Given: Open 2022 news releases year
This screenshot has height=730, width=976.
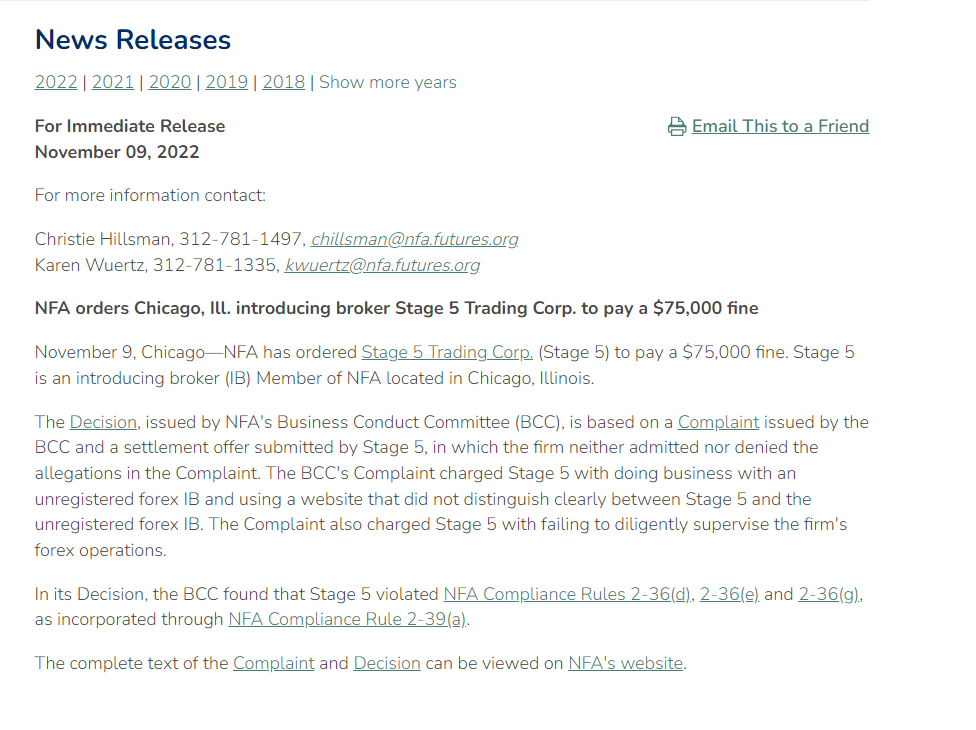Looking at the screenshot, I should [x=56, y=82].
